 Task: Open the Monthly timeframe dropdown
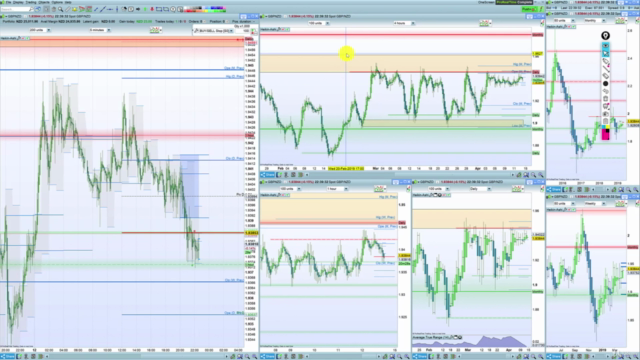click(595, 20)
